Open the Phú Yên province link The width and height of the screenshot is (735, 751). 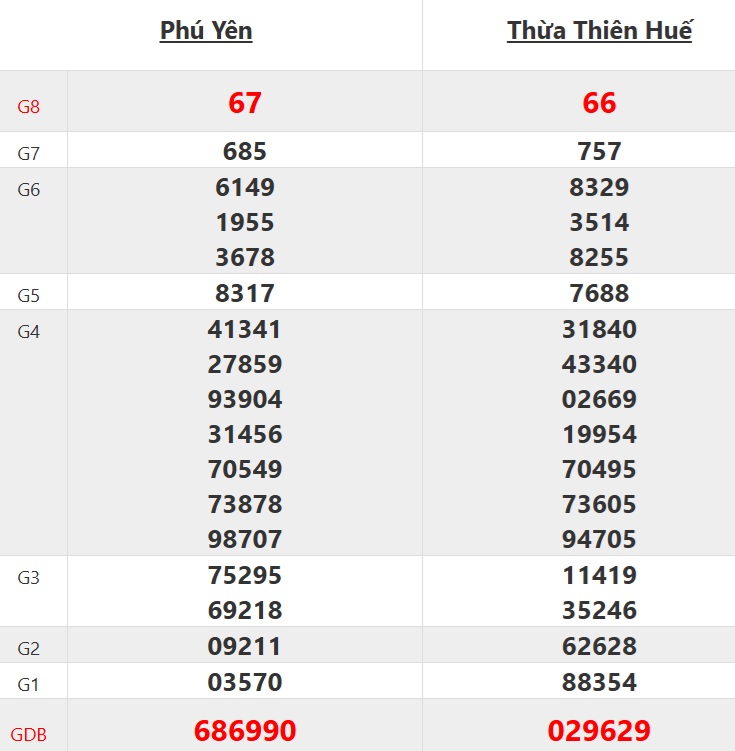(206, 31)
